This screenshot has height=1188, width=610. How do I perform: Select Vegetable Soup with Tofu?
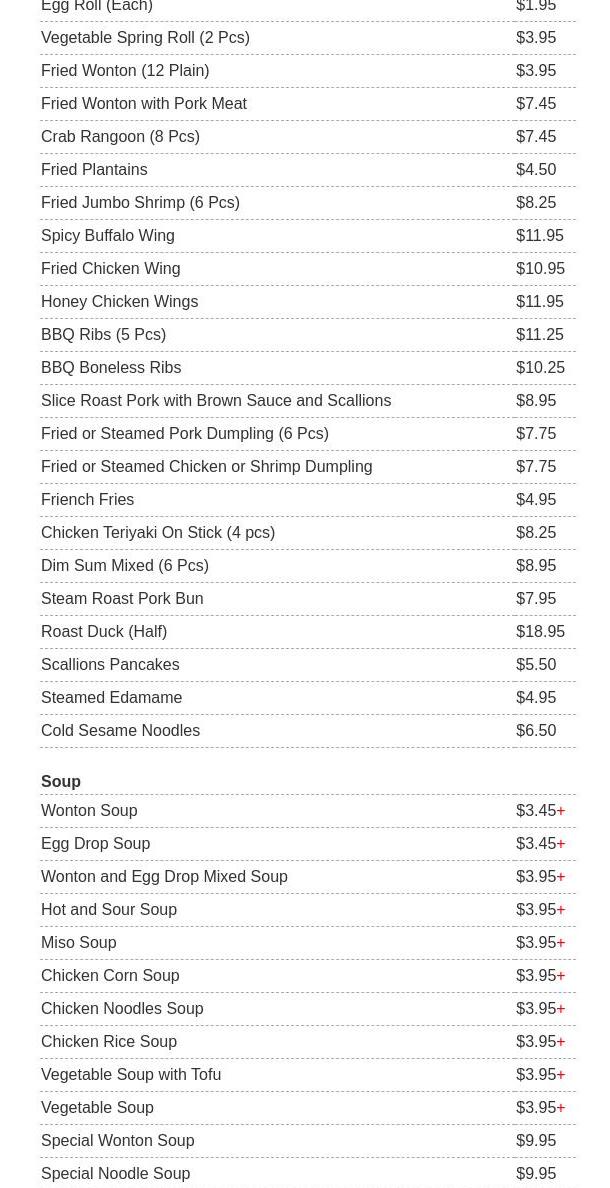pyautogui.click(x=308, y=1074)
